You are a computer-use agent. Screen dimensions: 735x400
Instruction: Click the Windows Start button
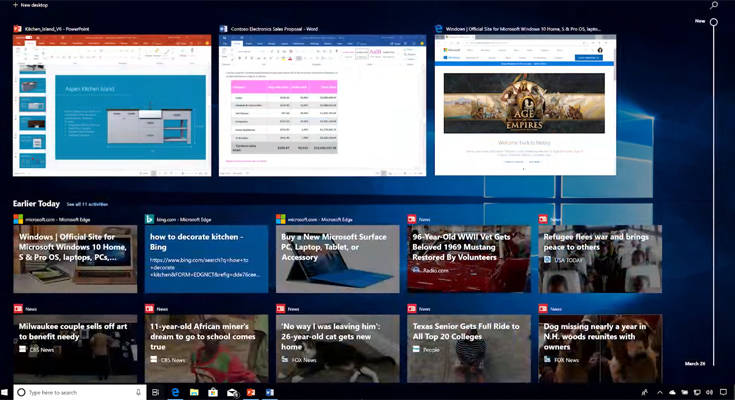coord(6,392)
